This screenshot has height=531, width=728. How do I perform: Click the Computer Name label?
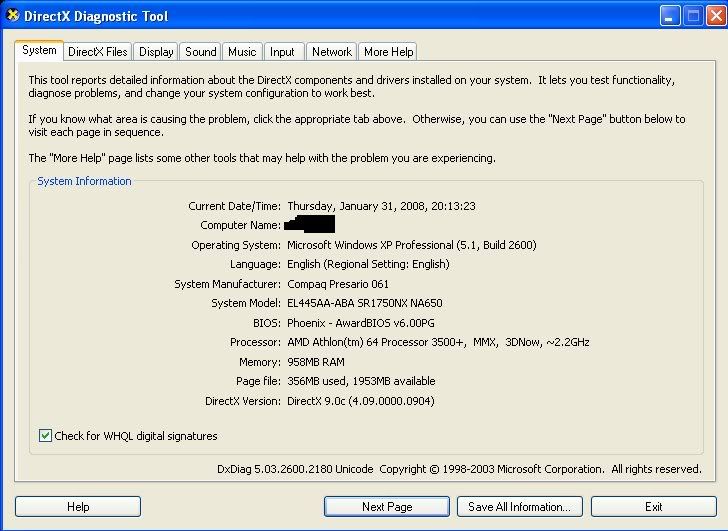[240, 225]
